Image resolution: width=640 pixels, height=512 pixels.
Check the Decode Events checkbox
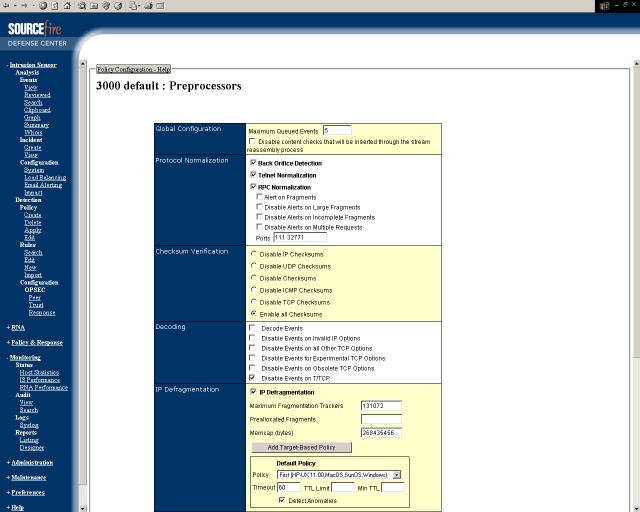(252, 327)
